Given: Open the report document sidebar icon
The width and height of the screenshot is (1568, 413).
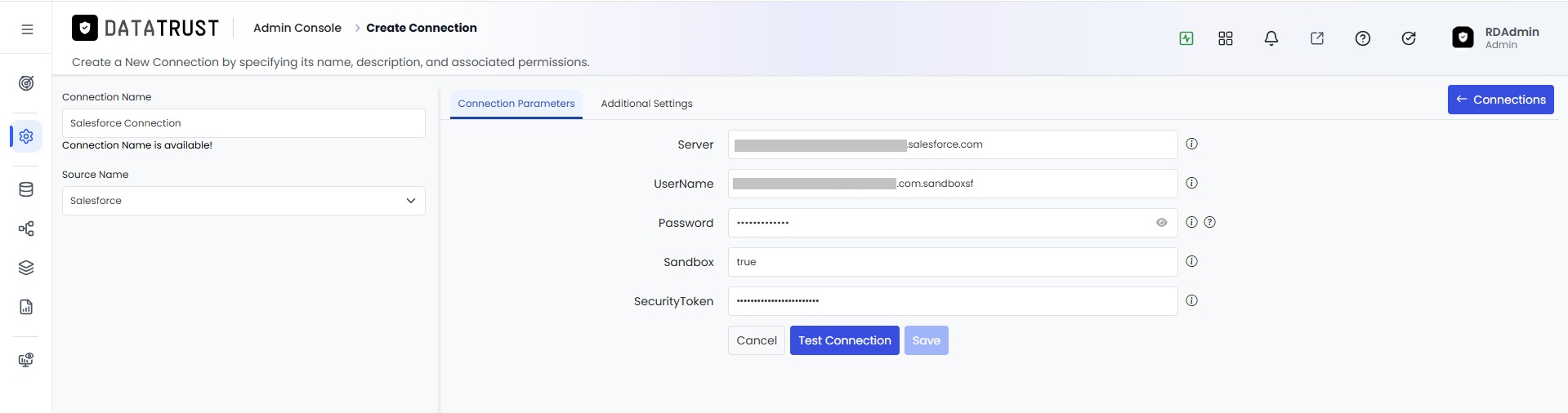Looking at the screenshot, I should 26,307.
